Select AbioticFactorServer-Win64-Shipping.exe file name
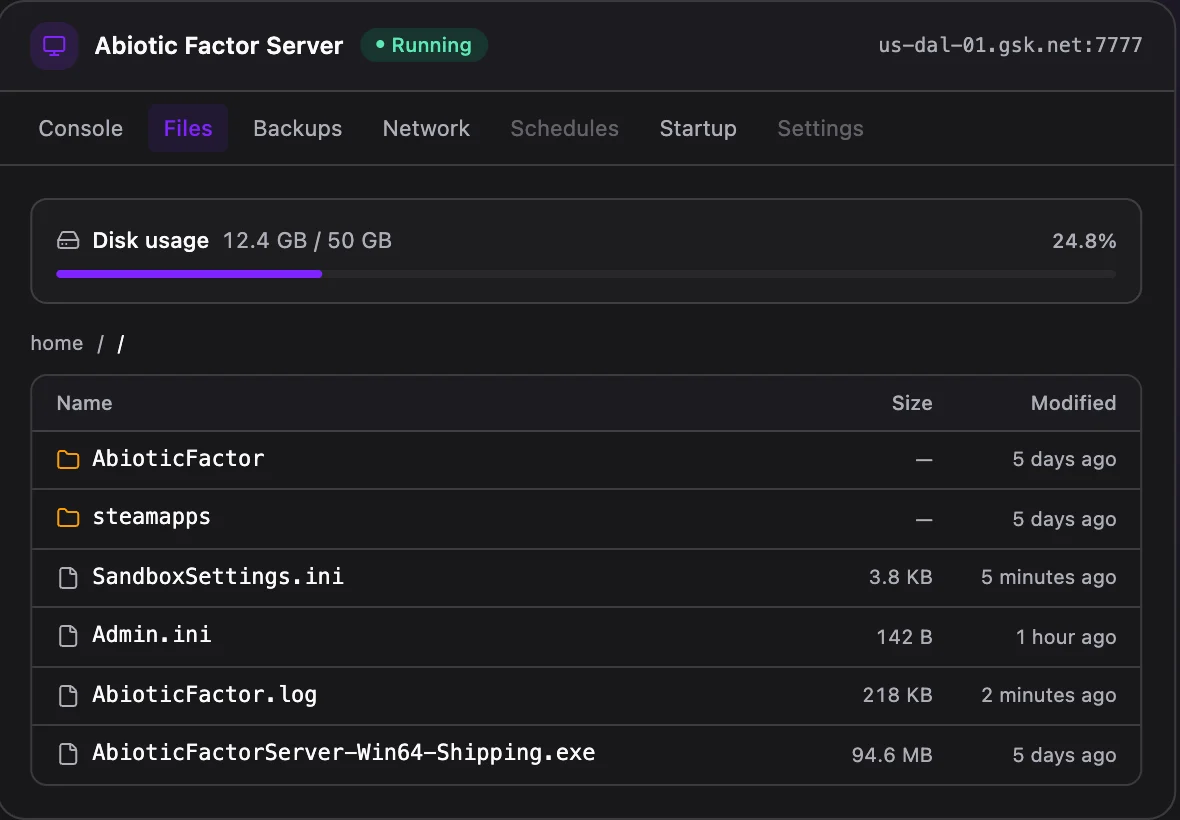This screenshot has height=820, width=1180. (x=343, y=753)
